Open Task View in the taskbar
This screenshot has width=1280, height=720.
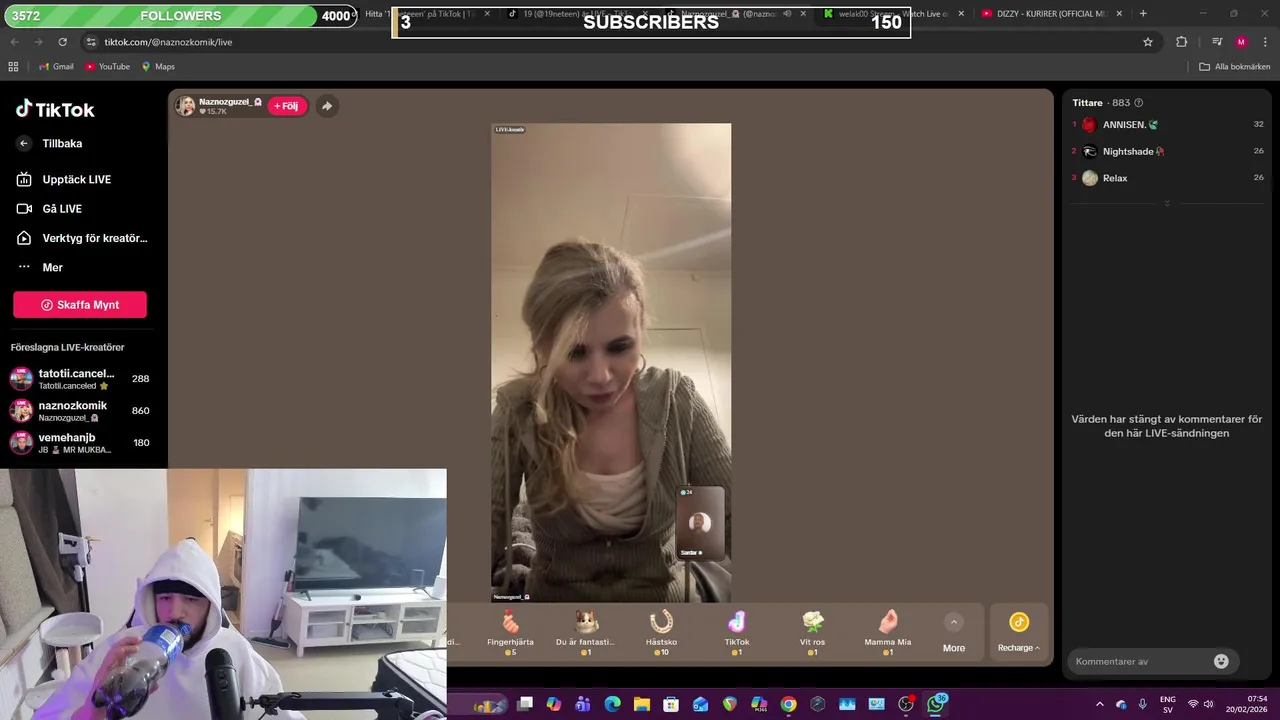(x=525, y=704)
